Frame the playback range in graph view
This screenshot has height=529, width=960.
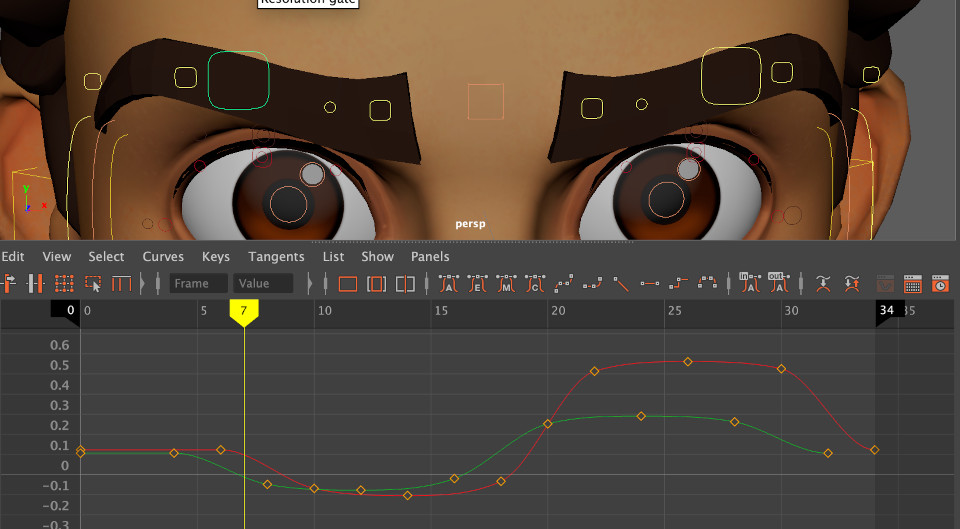pyautogui.click(x=376, y=284)
